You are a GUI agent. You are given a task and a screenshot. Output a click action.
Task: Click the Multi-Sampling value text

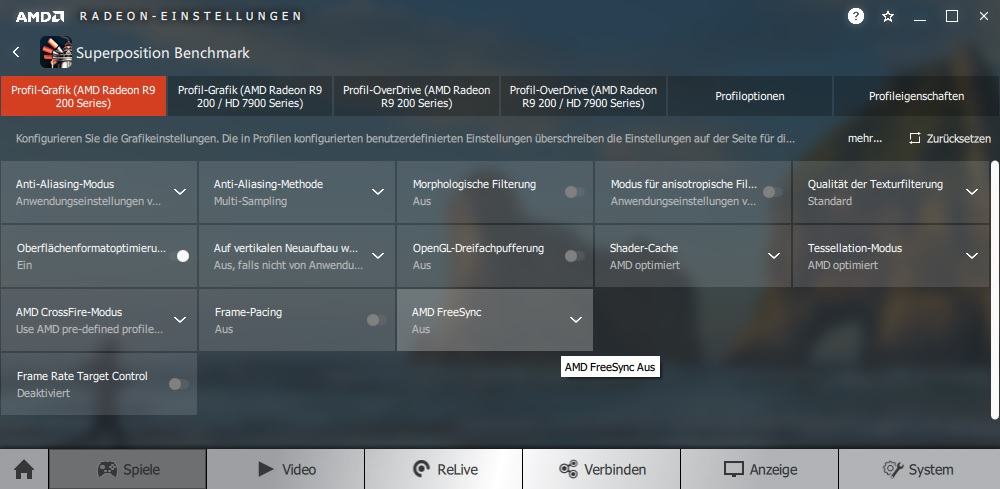(x=250, y=201)
